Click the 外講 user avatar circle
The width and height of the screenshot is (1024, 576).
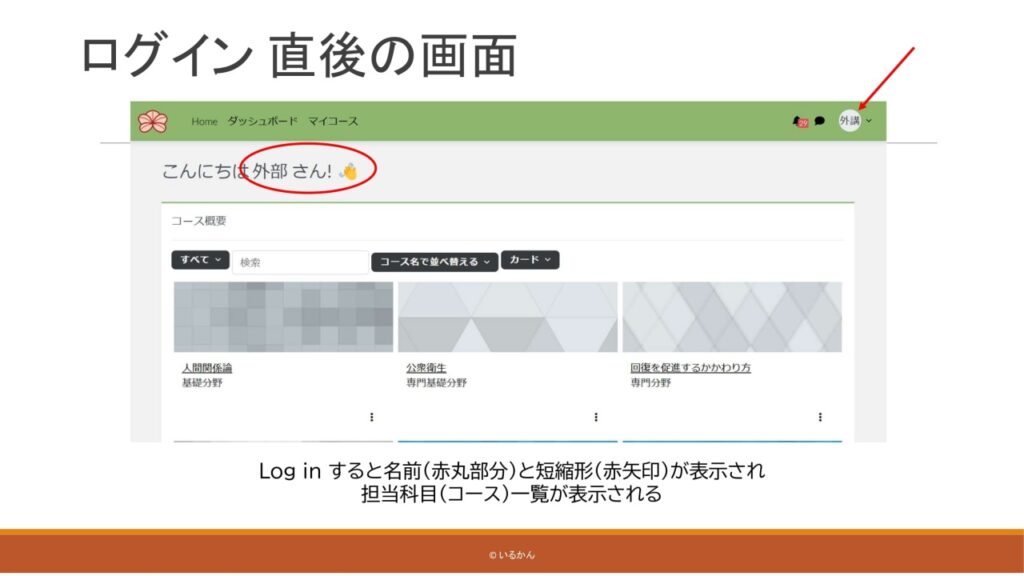point(849,121)
